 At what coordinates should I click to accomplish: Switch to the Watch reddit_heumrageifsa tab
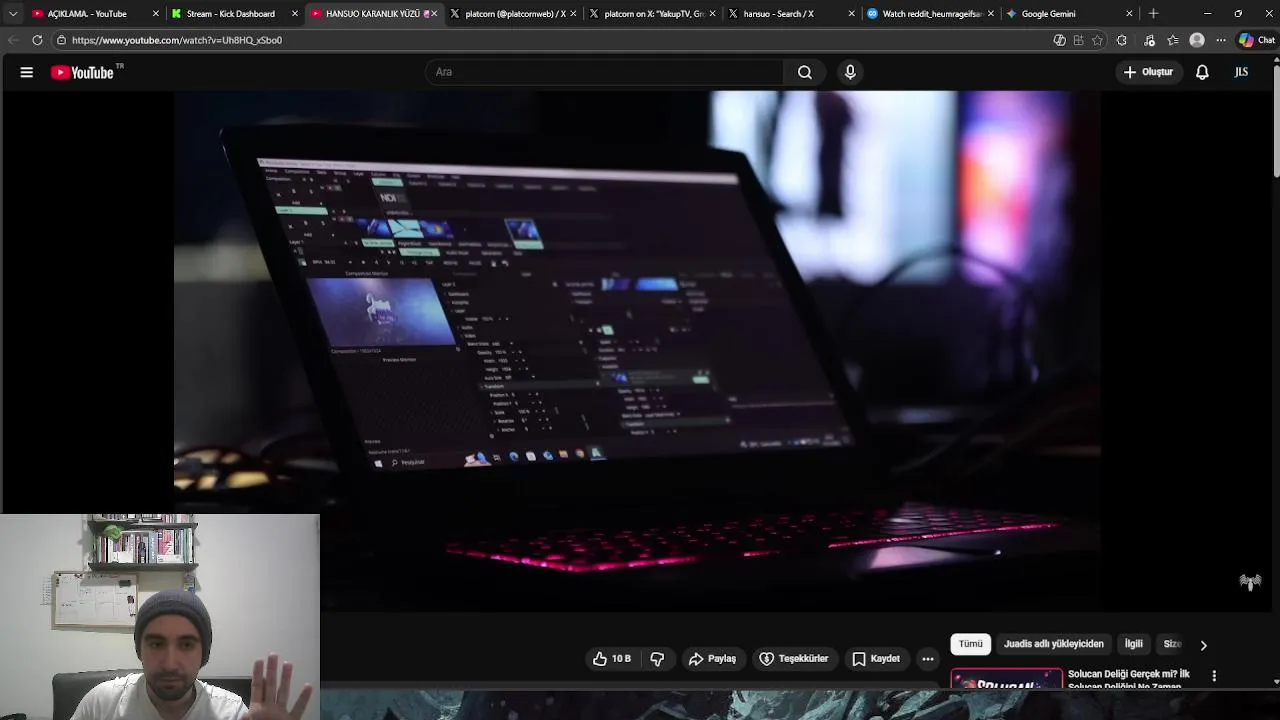[932, 14]
